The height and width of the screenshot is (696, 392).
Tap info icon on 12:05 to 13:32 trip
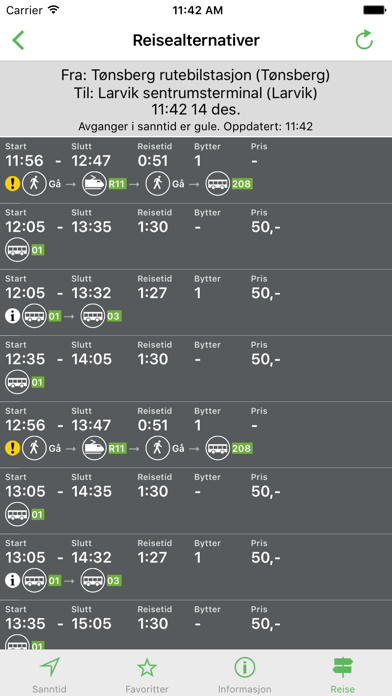(x=12, y=316)
